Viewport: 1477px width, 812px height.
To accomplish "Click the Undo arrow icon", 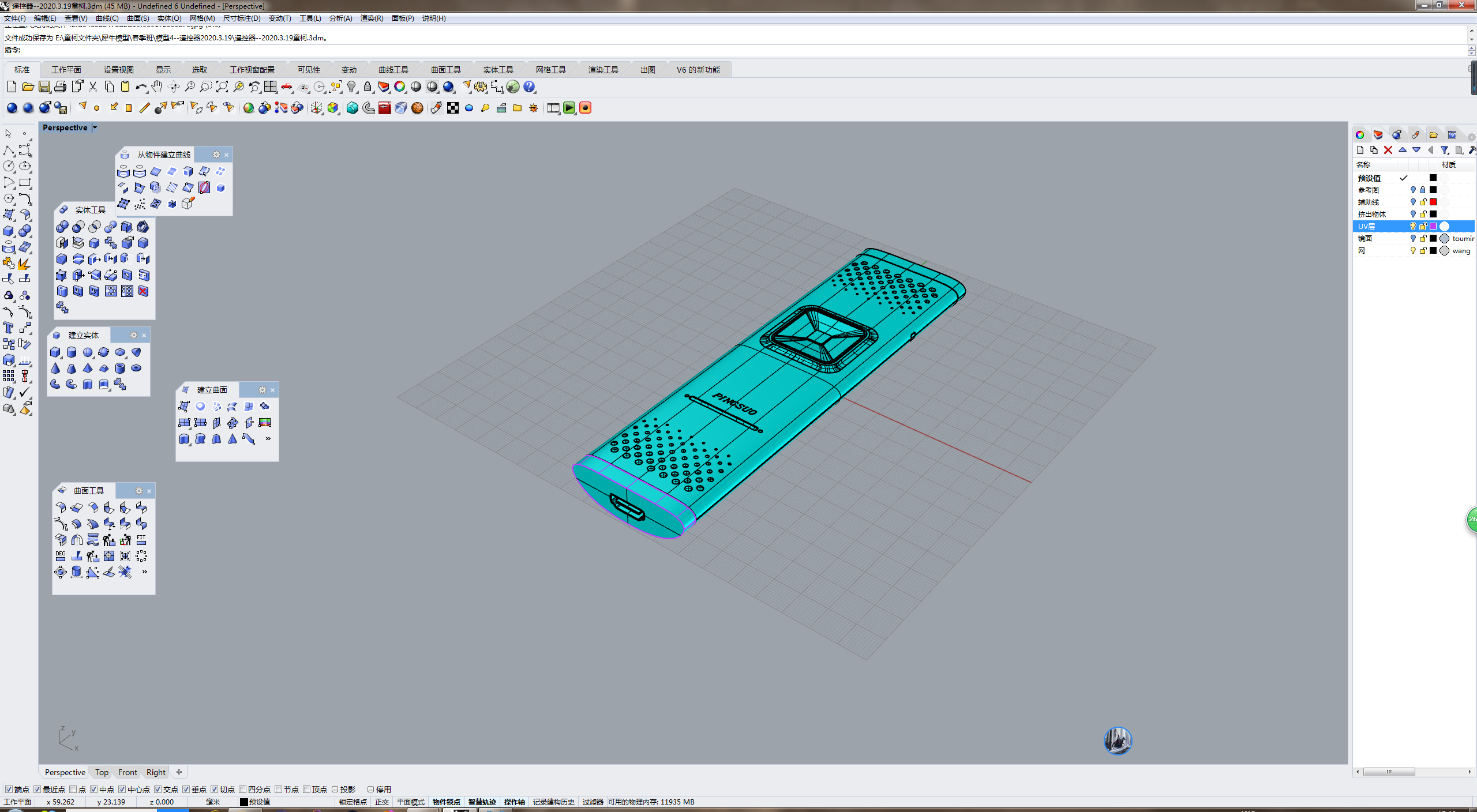I will pyautogui.click(x=140, y=87).
